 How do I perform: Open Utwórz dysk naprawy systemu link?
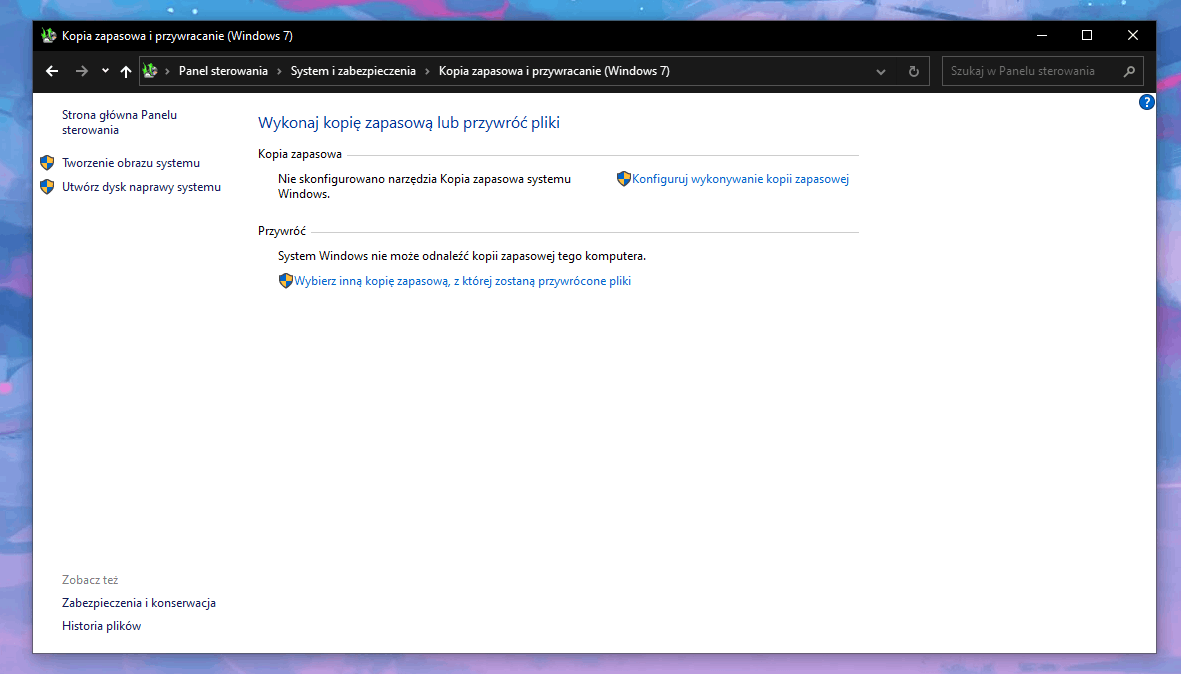coord(142,187)
